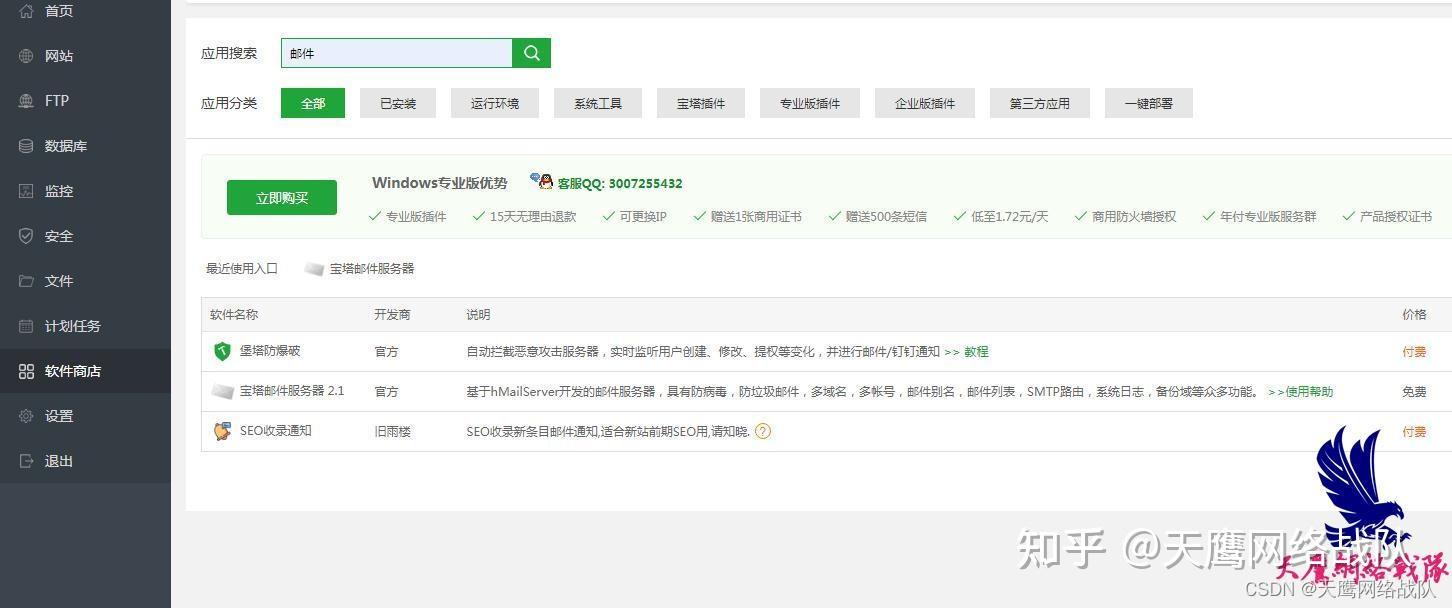Image resolution: width=1452 pixels, height=608 pixels.
Task: Click the scheduled tasks icon in sidebar
Action: click(x=26, y=326)
